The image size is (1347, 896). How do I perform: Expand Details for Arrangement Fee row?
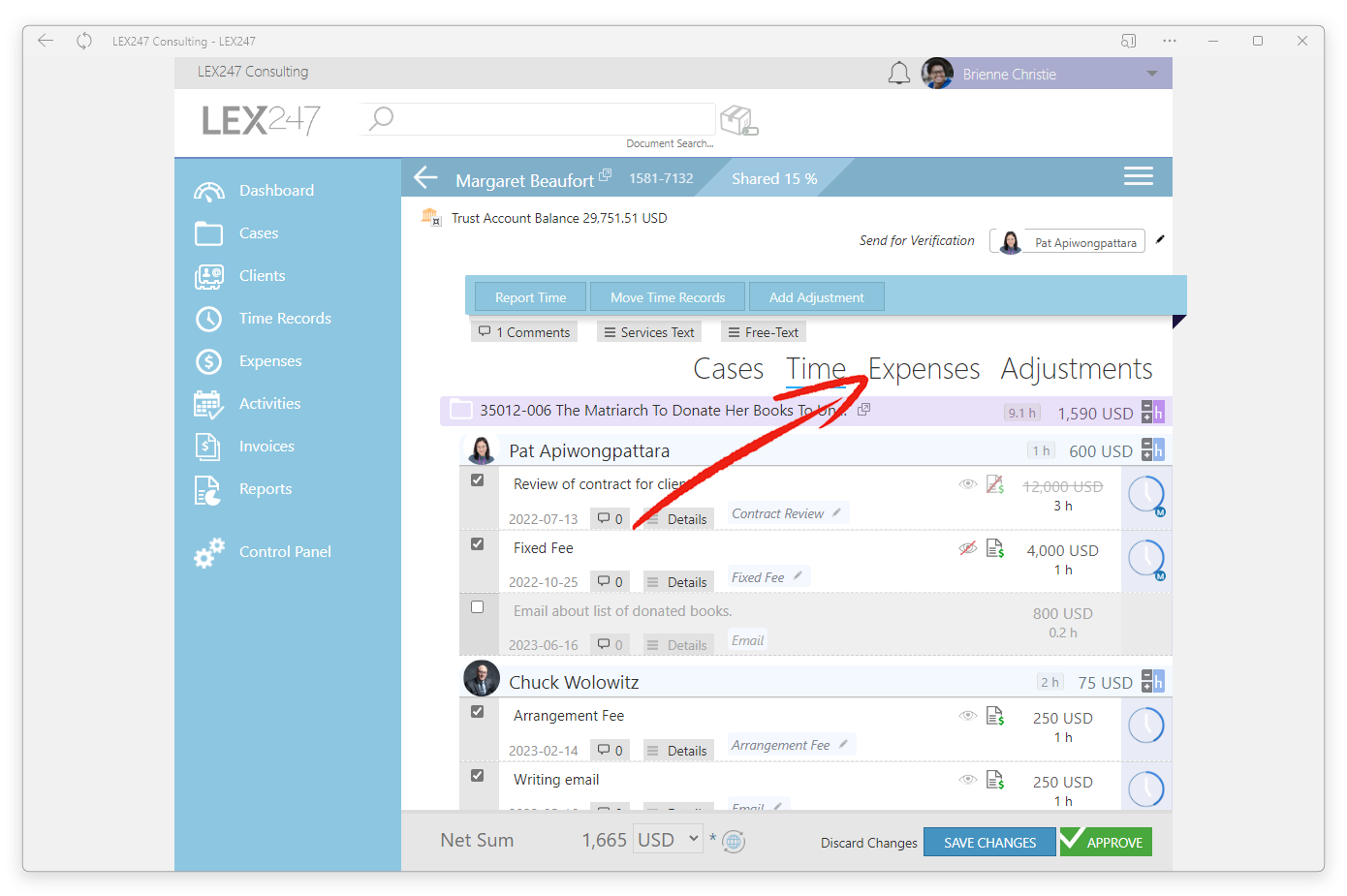pos(677,751)
